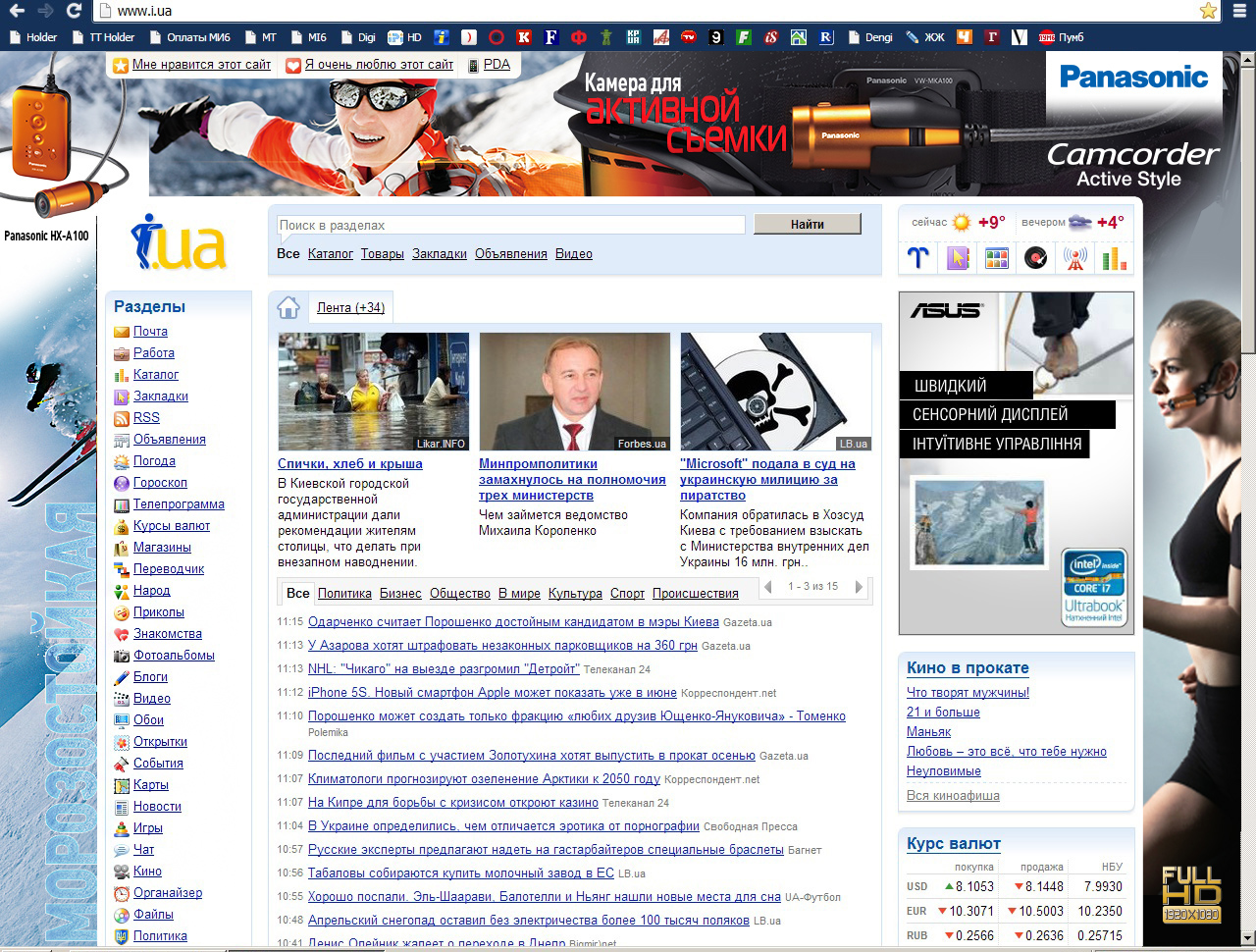Open the radio tower widget icon
The height and width of the screenshot is (952, 1256).
pos(1075,258)
